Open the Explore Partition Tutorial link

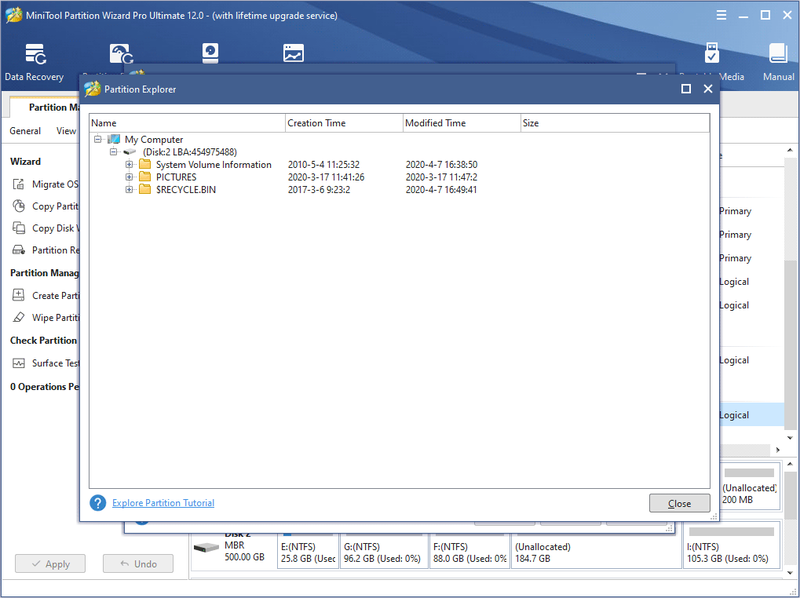163,503
